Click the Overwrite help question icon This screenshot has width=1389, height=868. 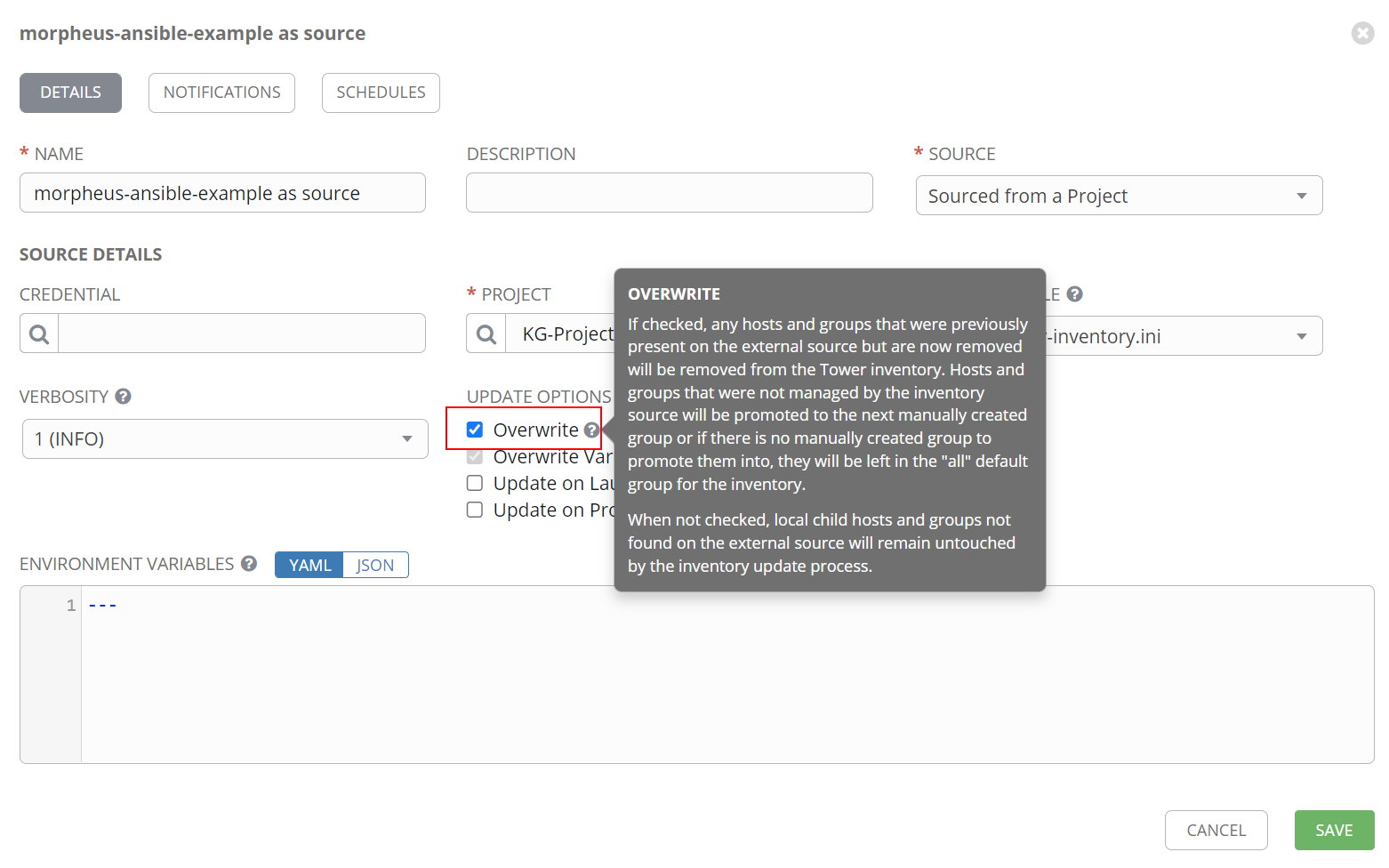591,430
